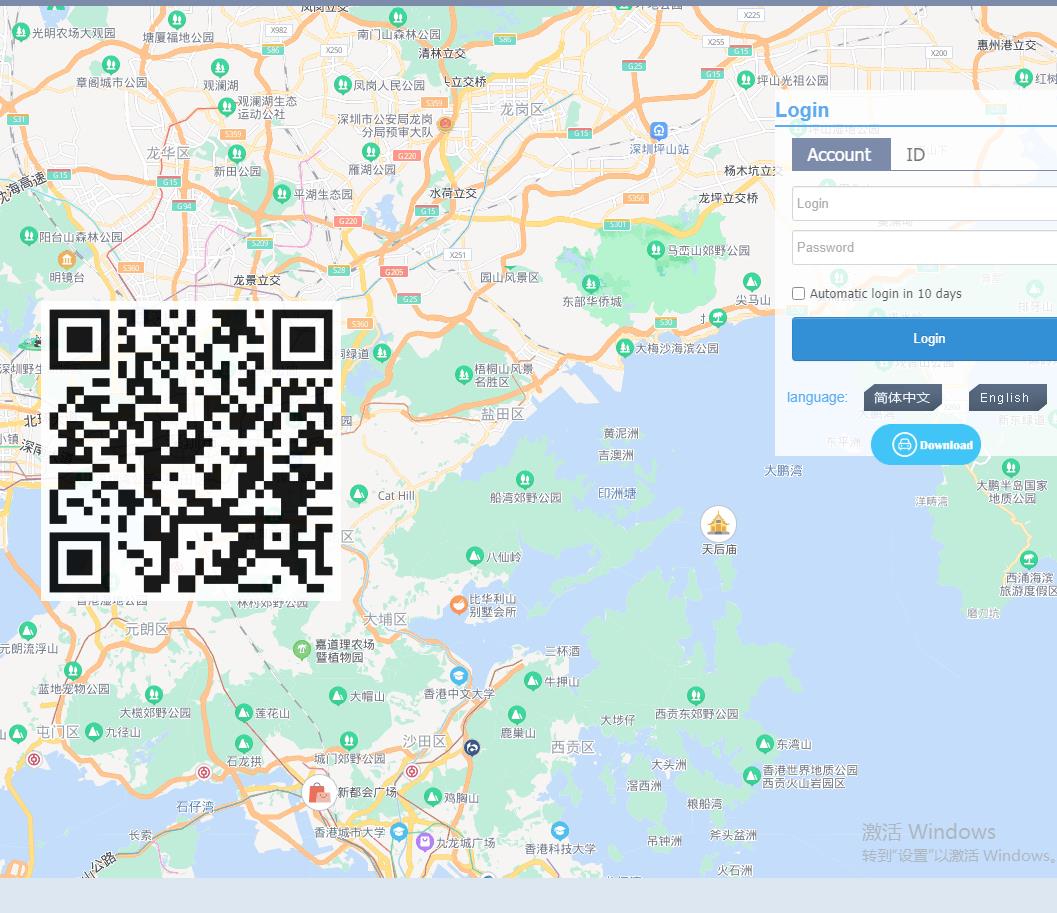Viewport: 1057px width, 913px height.
Task: Click the 新都会广场 shopping bag icon
Action: pos(319,792)
